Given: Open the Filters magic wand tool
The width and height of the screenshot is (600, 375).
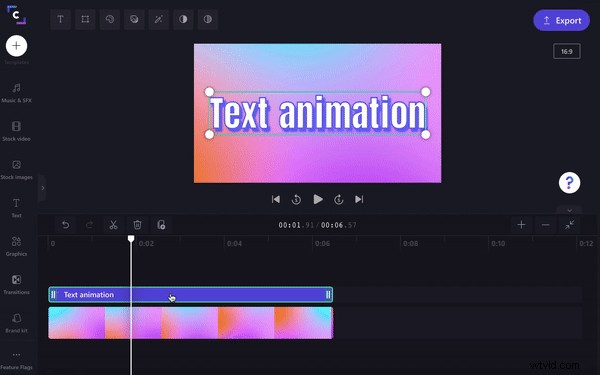Looking at the screenshot, I should [158, 19].
